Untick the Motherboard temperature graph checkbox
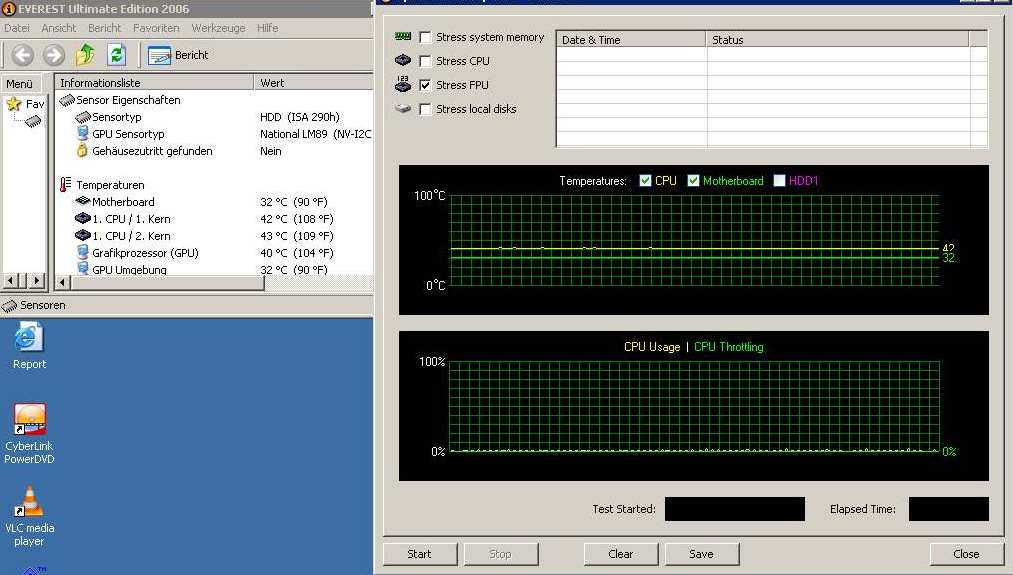Image resolution: width=1013 pixels, height=575 pixels. coord(693,180)
